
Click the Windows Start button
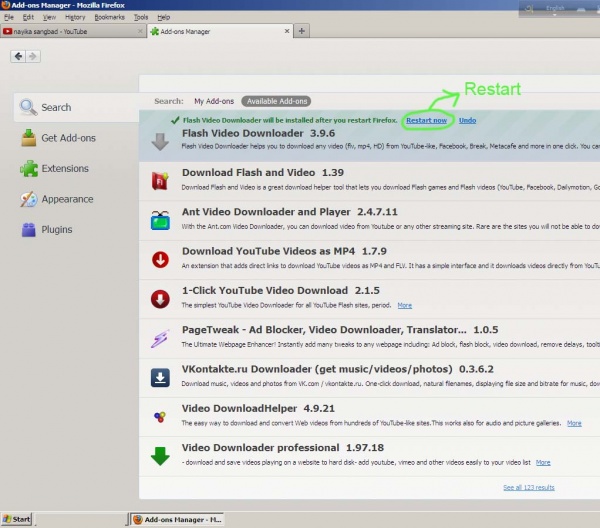point(16,519)
